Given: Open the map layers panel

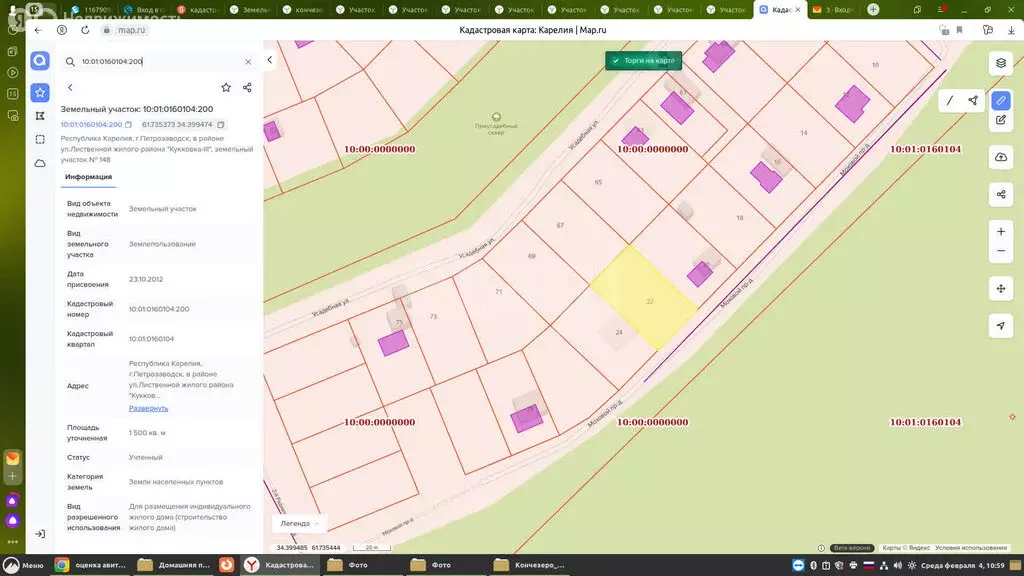Looking at the screenshot, I should coord(1001,63).
